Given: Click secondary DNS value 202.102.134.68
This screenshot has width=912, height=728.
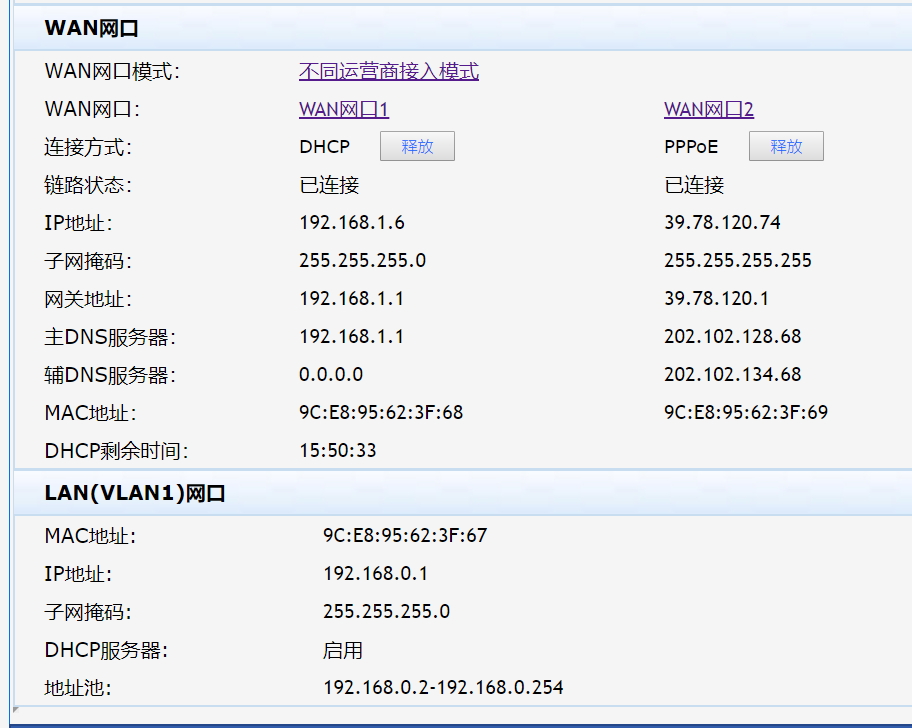Looking at the screenshot, I should (x=732, y=375).
